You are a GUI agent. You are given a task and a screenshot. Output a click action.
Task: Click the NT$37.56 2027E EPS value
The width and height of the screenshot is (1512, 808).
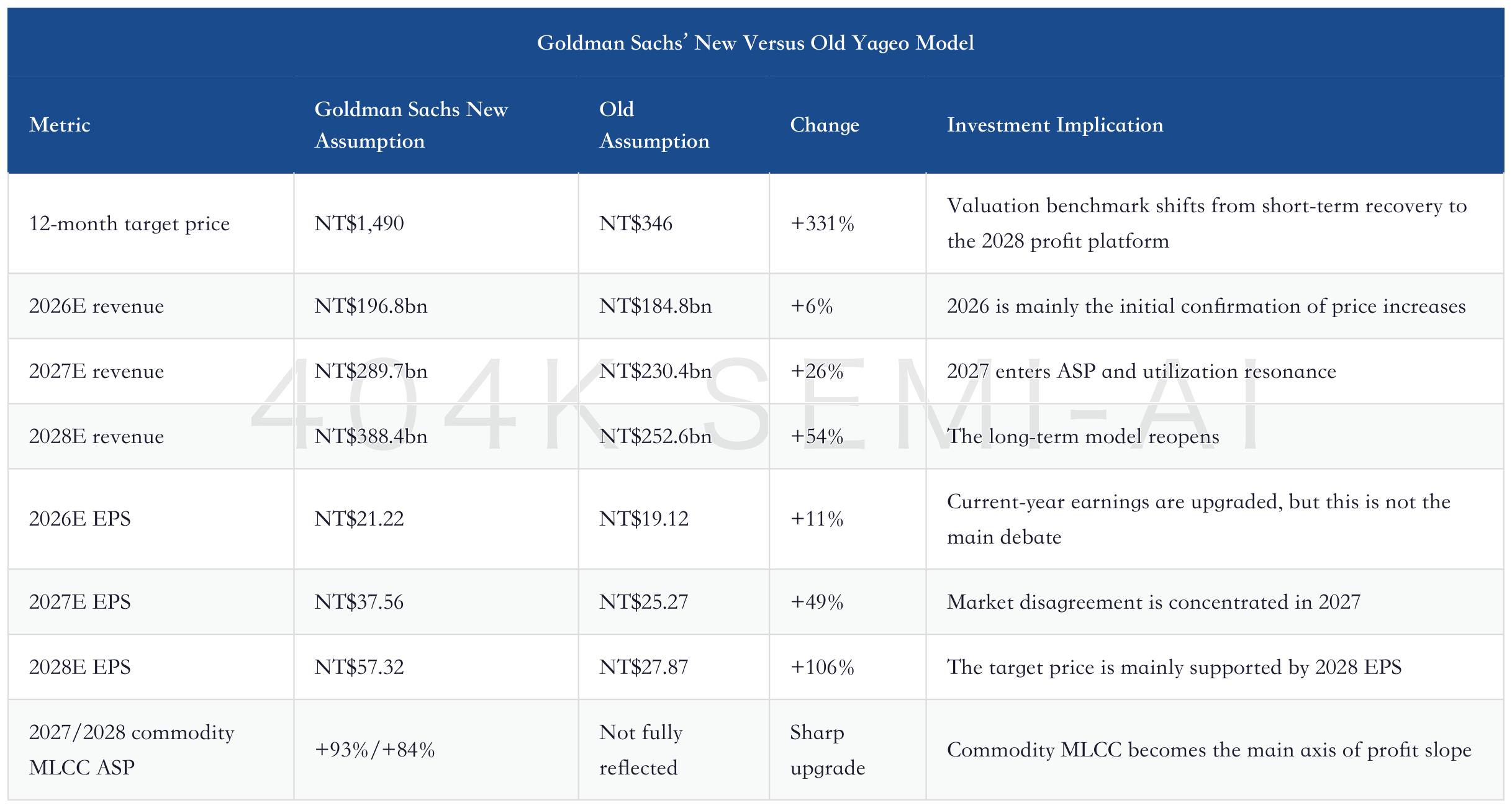359,602
